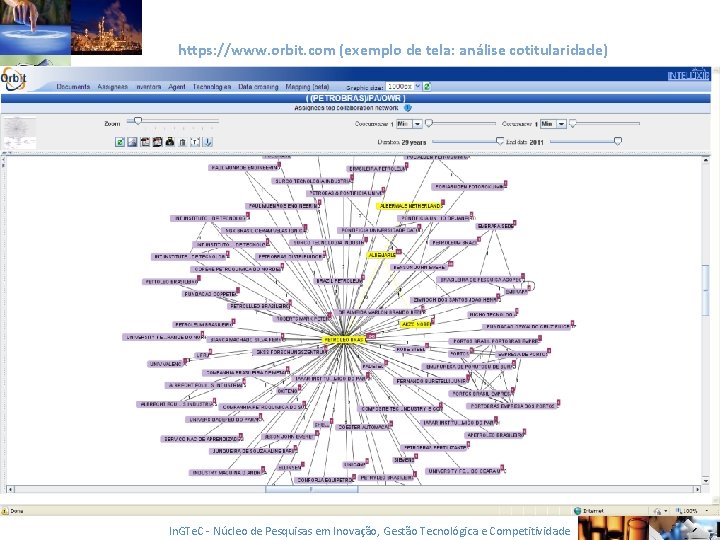Click the End date 2011 slider handle
This screenshot has height=540, width=720.
tap(618, 141)
